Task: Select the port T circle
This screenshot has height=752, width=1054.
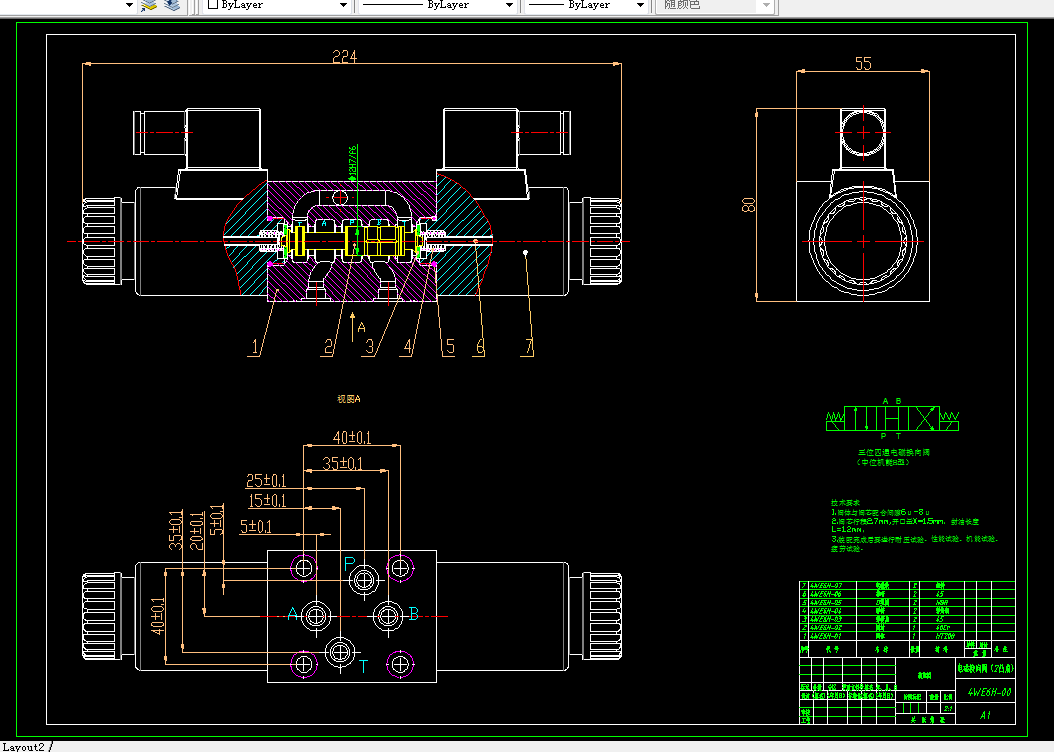Action: point(339,652)
